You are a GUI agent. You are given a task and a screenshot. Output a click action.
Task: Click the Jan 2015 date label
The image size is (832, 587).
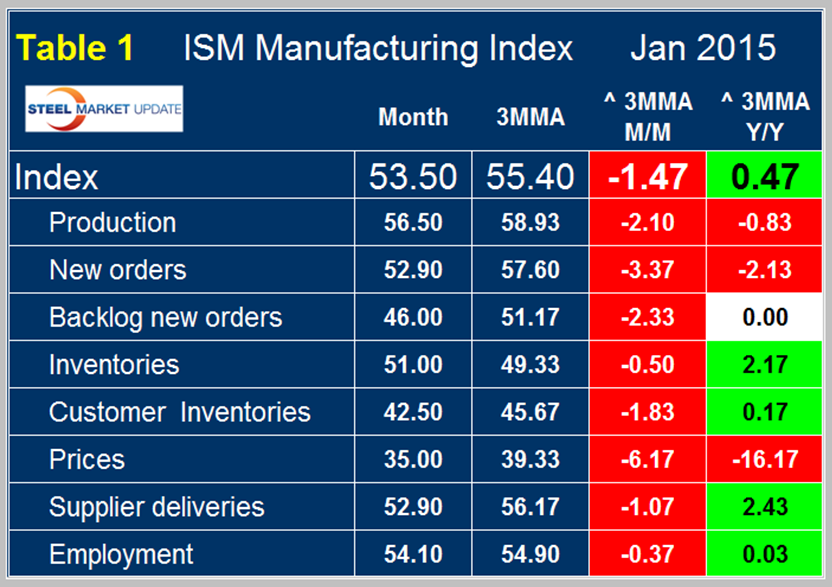[703, 47]
